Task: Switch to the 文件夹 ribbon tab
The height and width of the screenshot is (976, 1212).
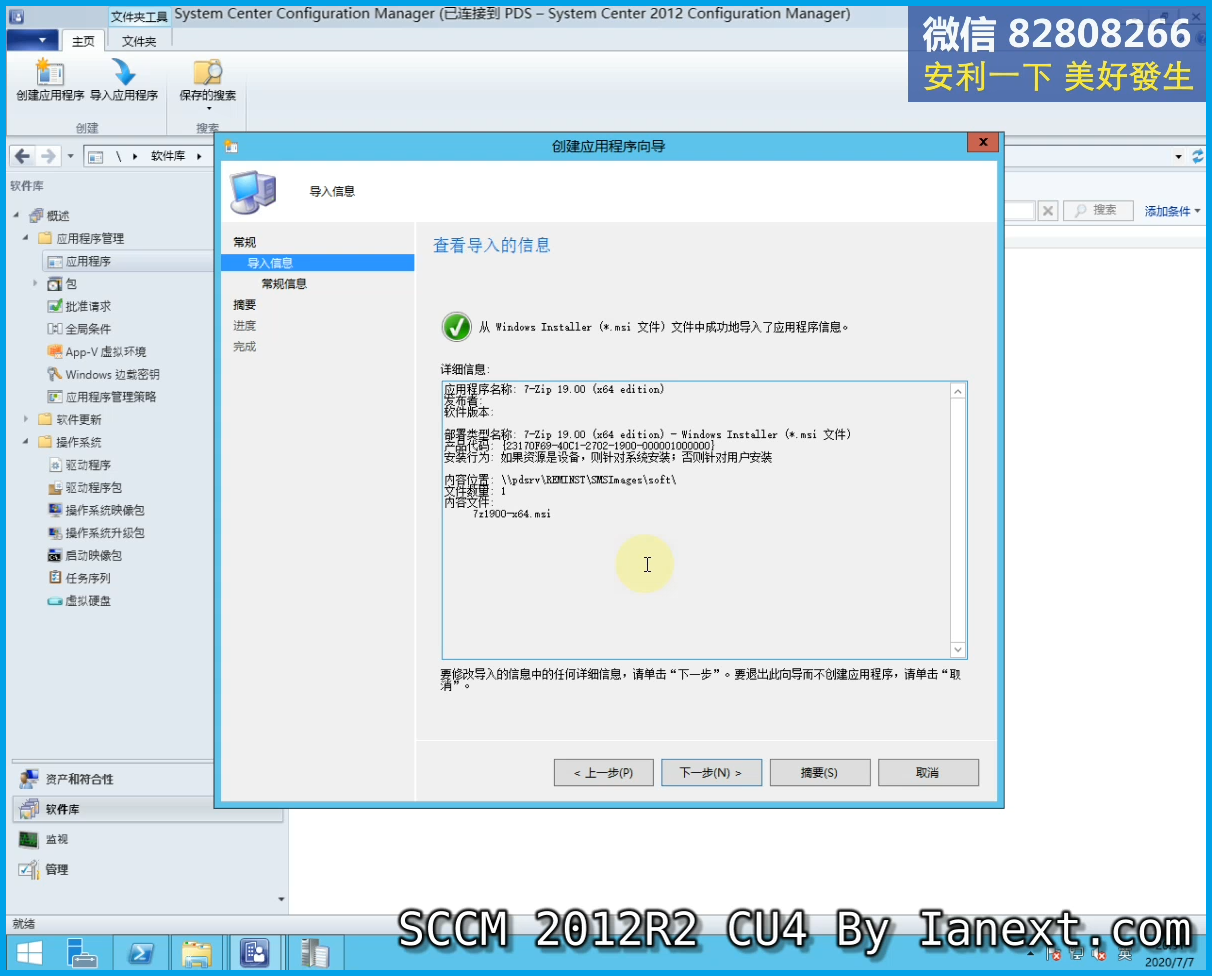Action: tap(139, 41)
